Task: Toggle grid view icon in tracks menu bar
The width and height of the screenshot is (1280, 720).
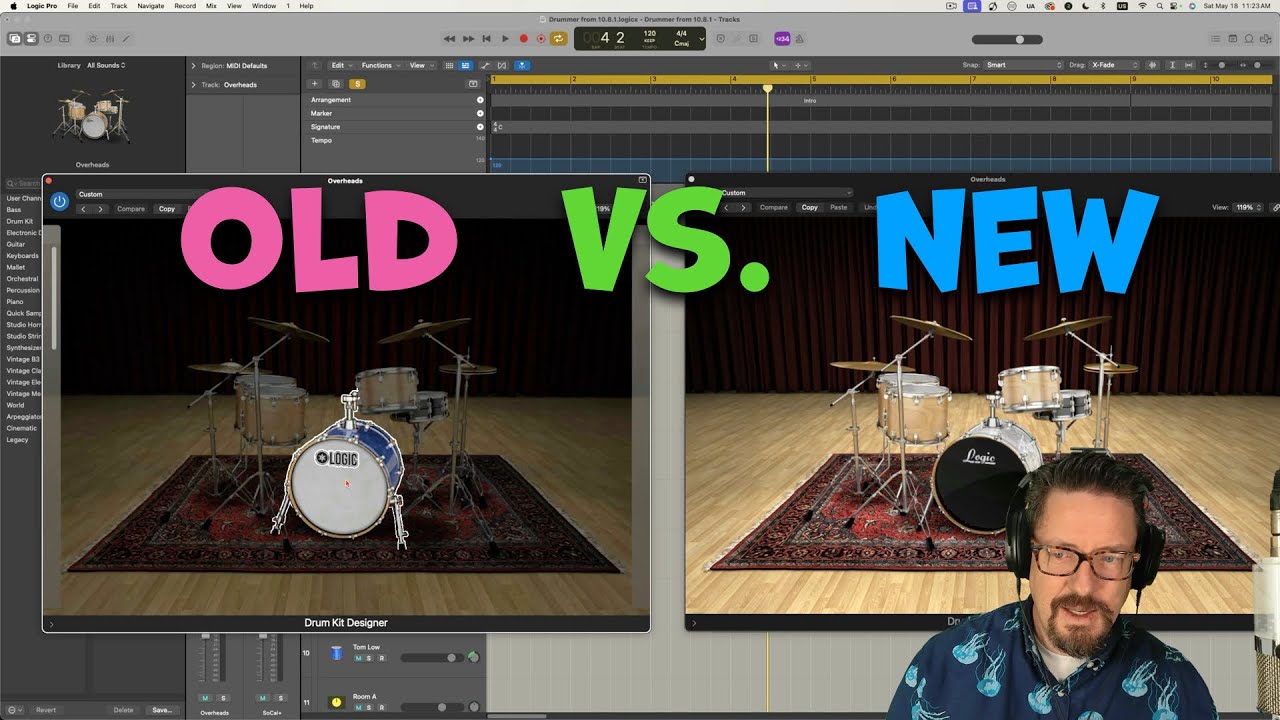Action: pos(449,65)
